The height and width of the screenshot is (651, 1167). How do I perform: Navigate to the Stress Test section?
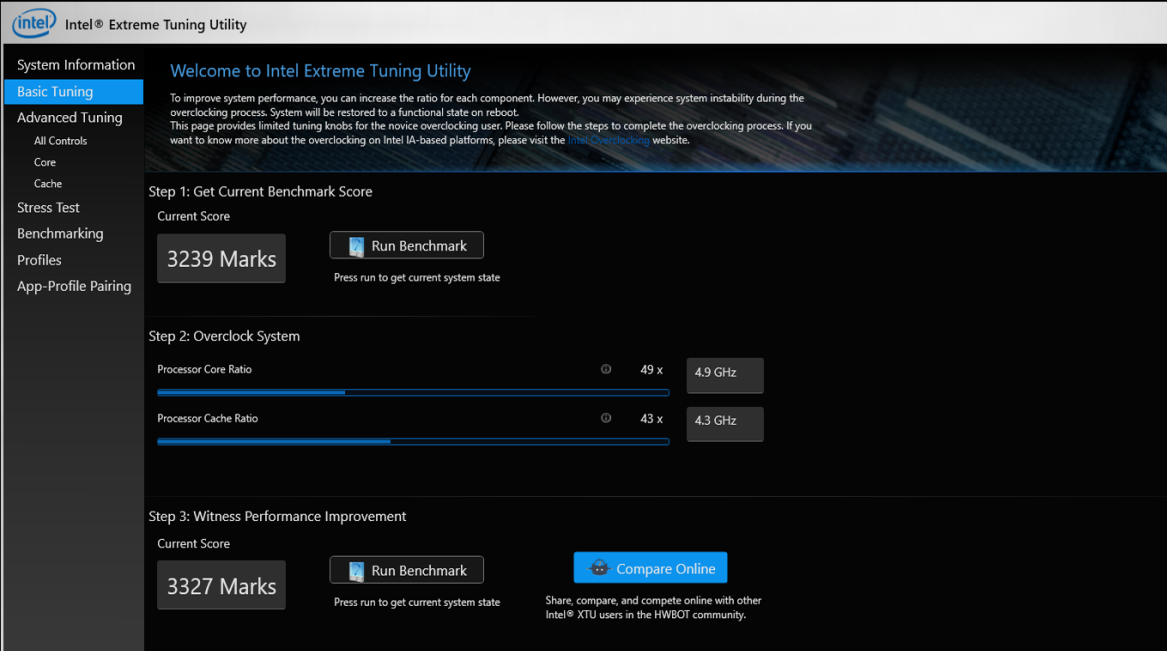48,207
